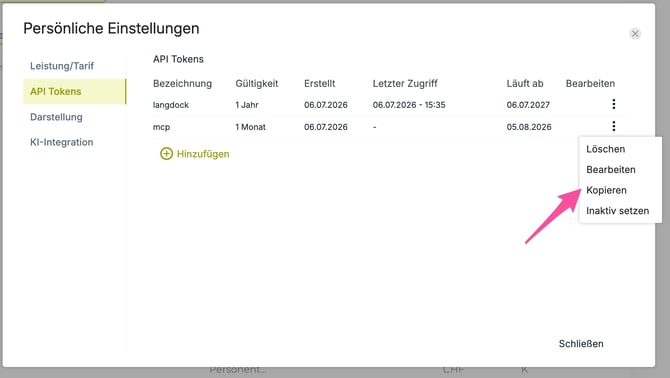Open the Leistung/Tarif section
670x378 pixels.
point(62,66)
